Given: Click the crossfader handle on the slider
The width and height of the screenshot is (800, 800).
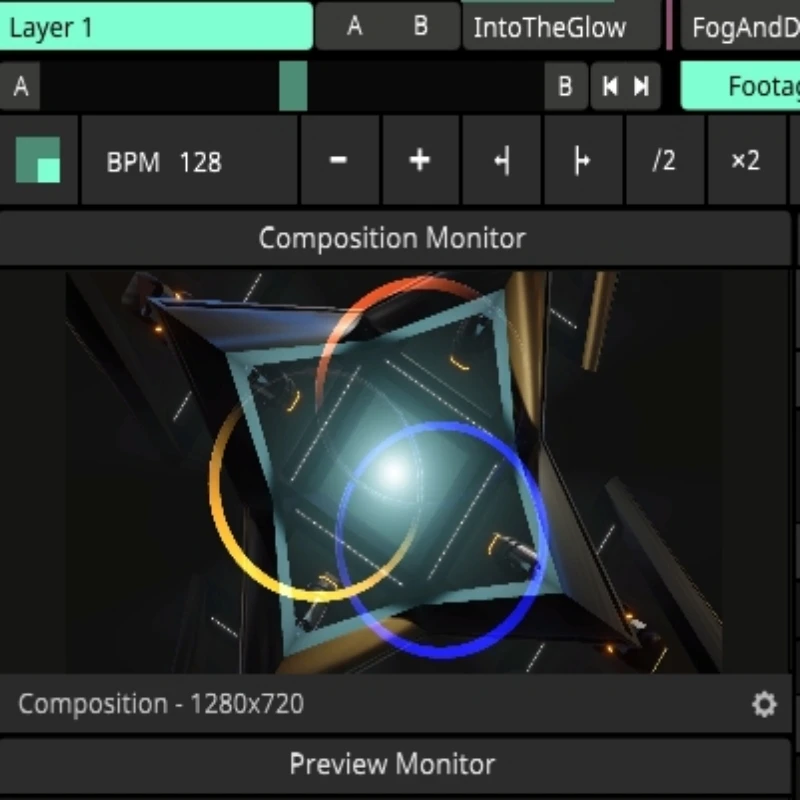Looking at the screenshot, I should coord(293,86).
